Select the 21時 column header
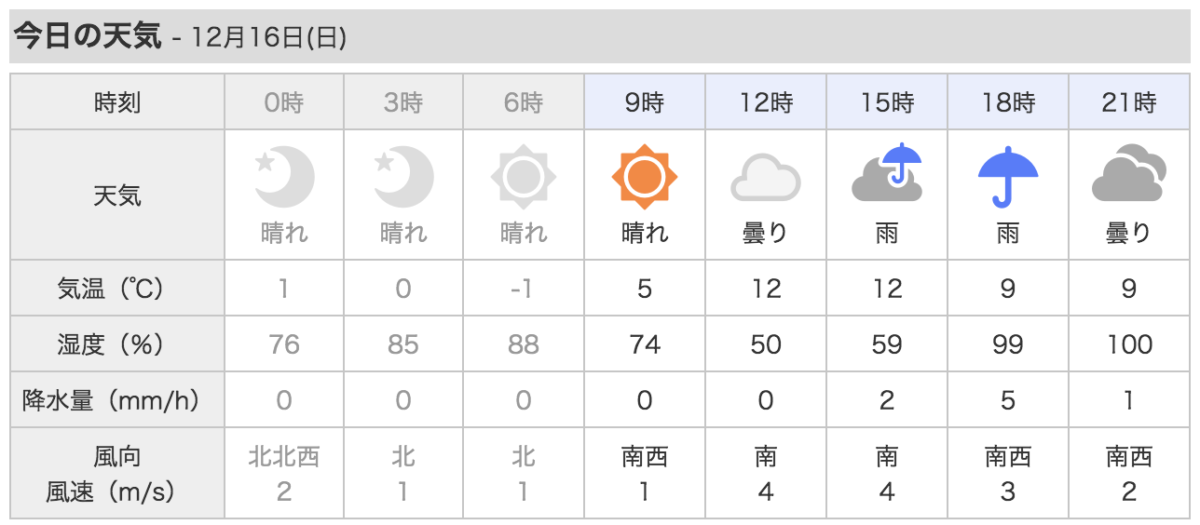The image size is (1200, 525). 1129,101
